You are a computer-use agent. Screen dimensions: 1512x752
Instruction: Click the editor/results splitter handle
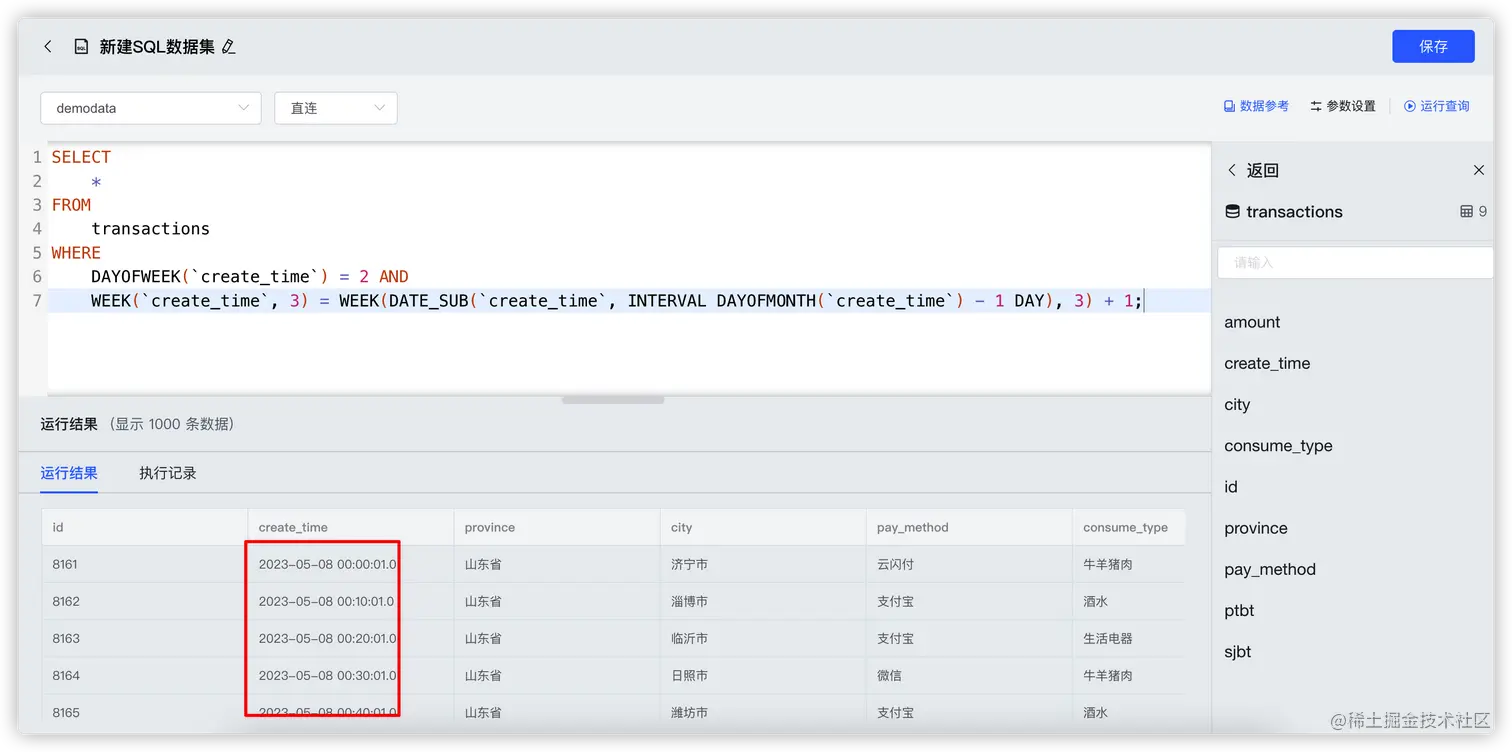[x=613, y=399]
